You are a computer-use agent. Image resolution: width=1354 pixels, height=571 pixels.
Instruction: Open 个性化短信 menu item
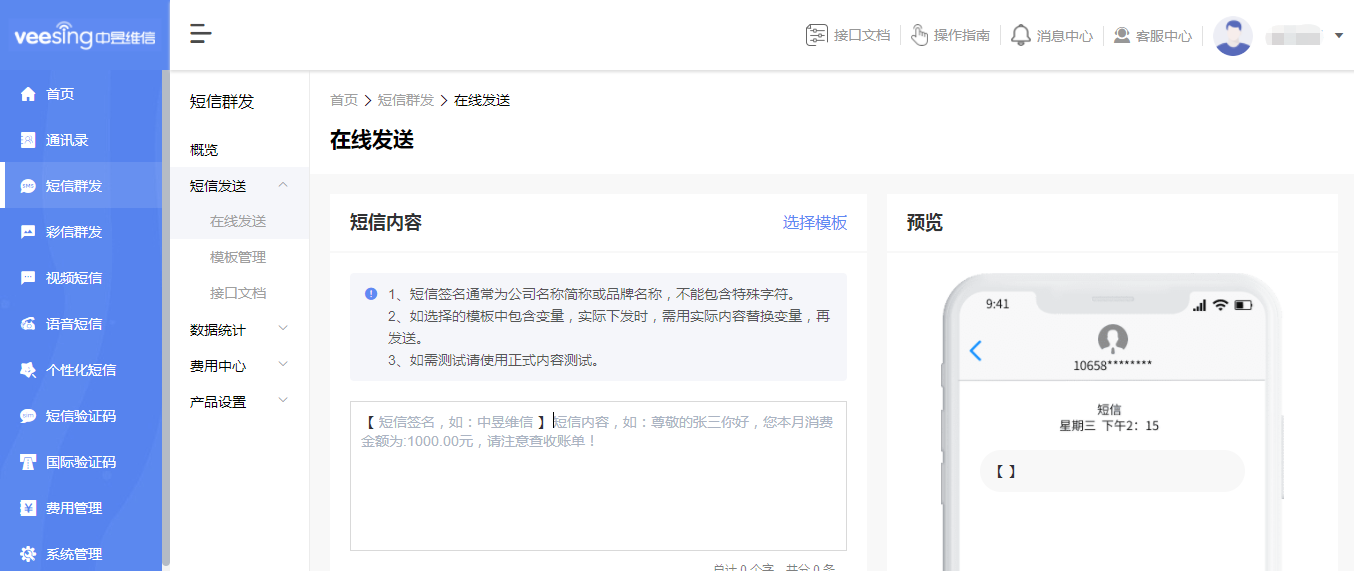81,370
